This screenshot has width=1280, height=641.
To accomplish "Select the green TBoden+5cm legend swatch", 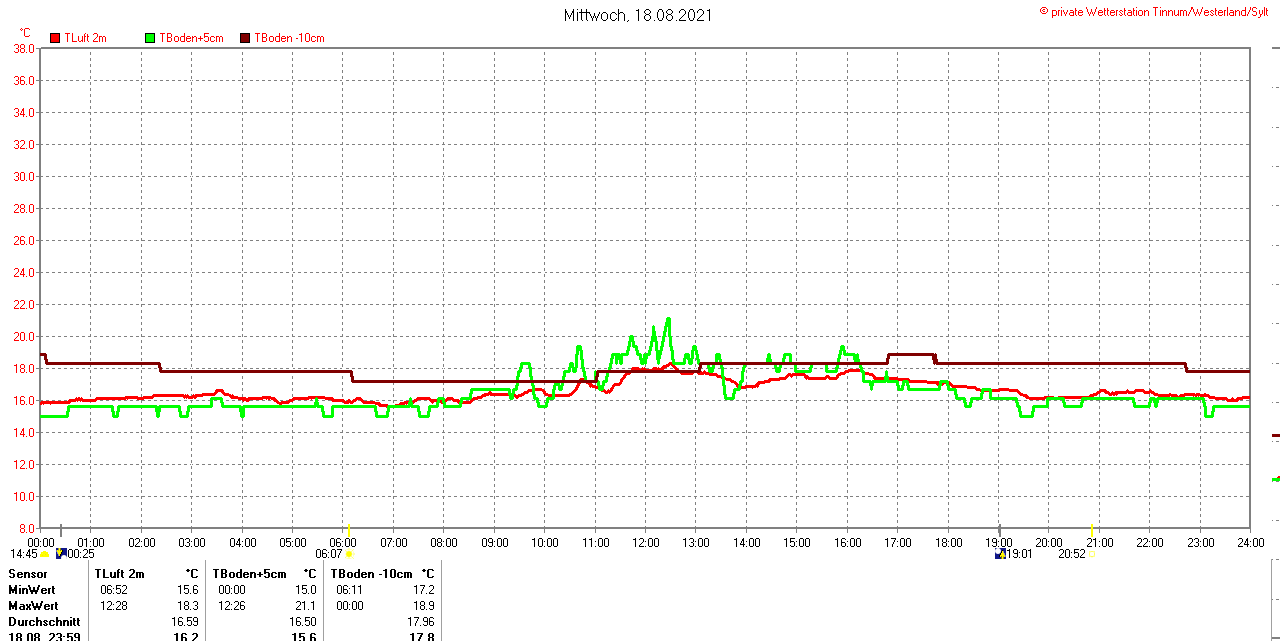I will coord(151,38).
